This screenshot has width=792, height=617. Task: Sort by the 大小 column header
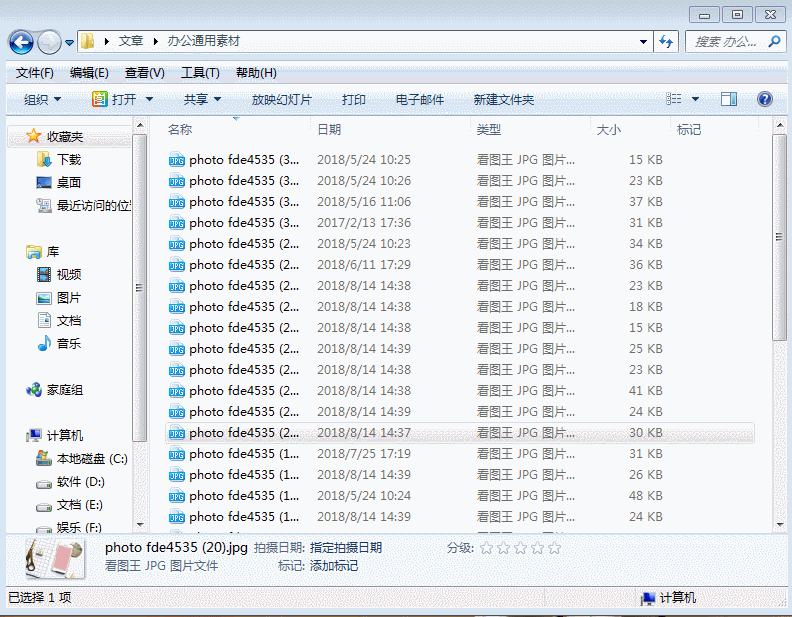(609, 130)
